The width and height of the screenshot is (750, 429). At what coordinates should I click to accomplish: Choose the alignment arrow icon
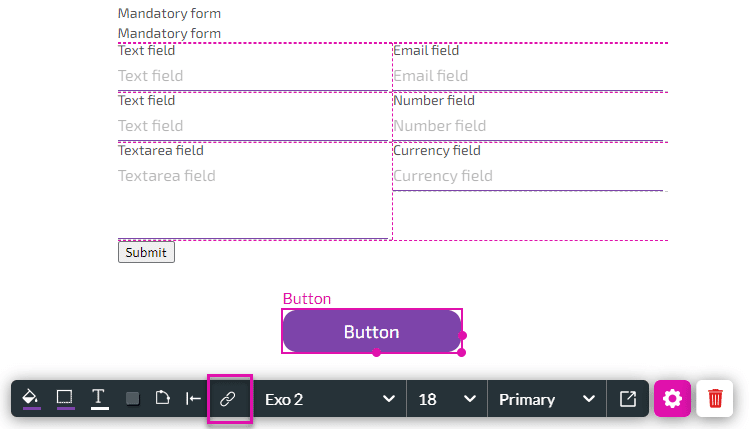pos(193,398)
